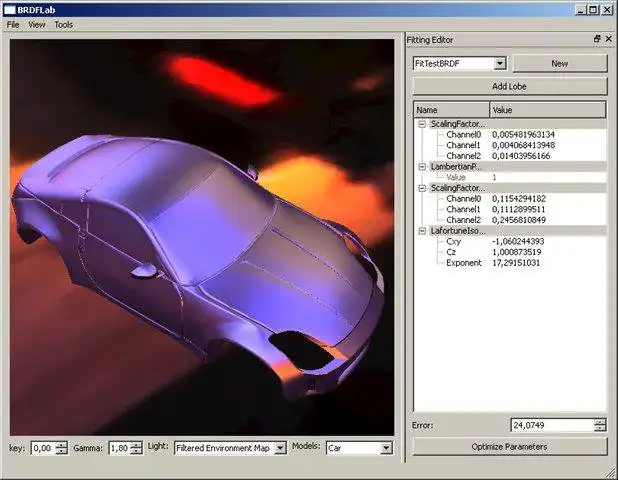Adjust the Gamma spinner arrows
The width and height of the screenshot is (618, 480).
[136, 448]
